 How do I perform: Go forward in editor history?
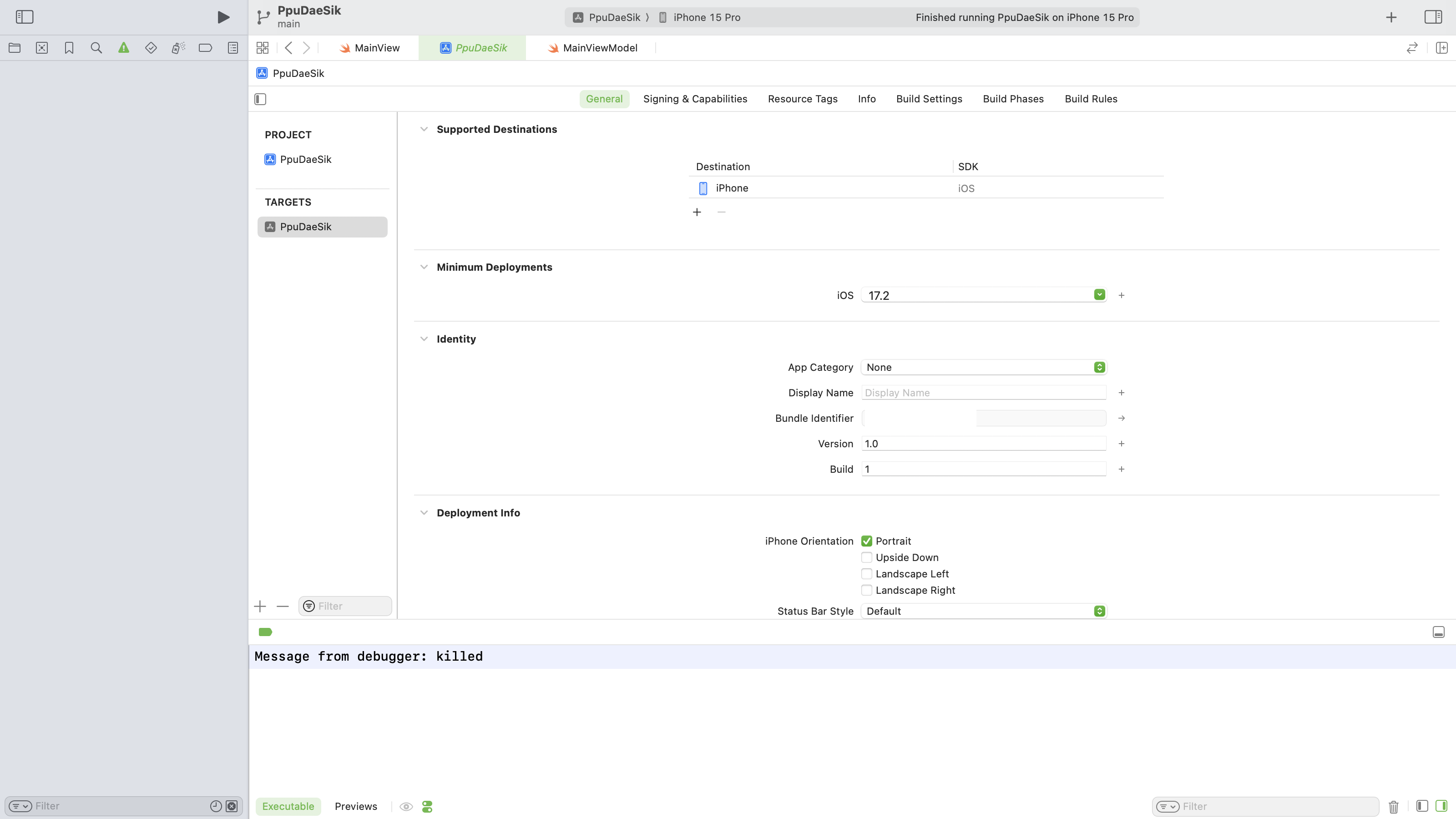pos(306,48)
